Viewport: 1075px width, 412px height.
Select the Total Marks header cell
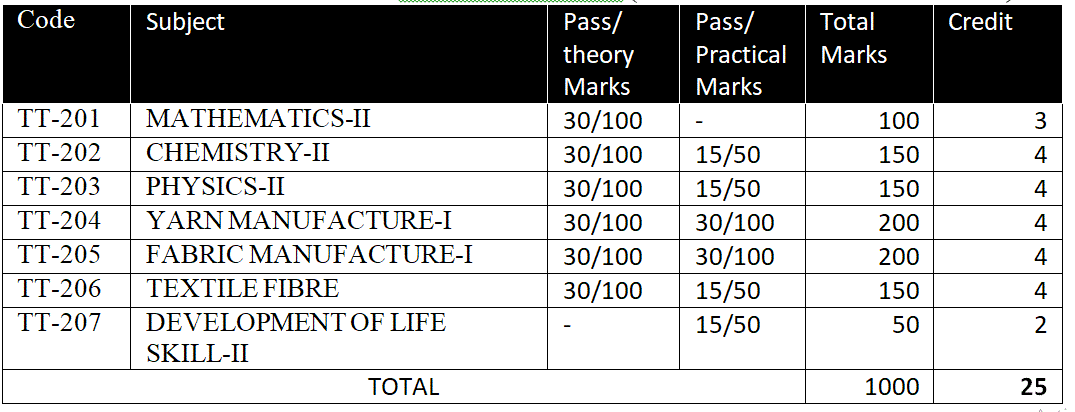[869, 53]
